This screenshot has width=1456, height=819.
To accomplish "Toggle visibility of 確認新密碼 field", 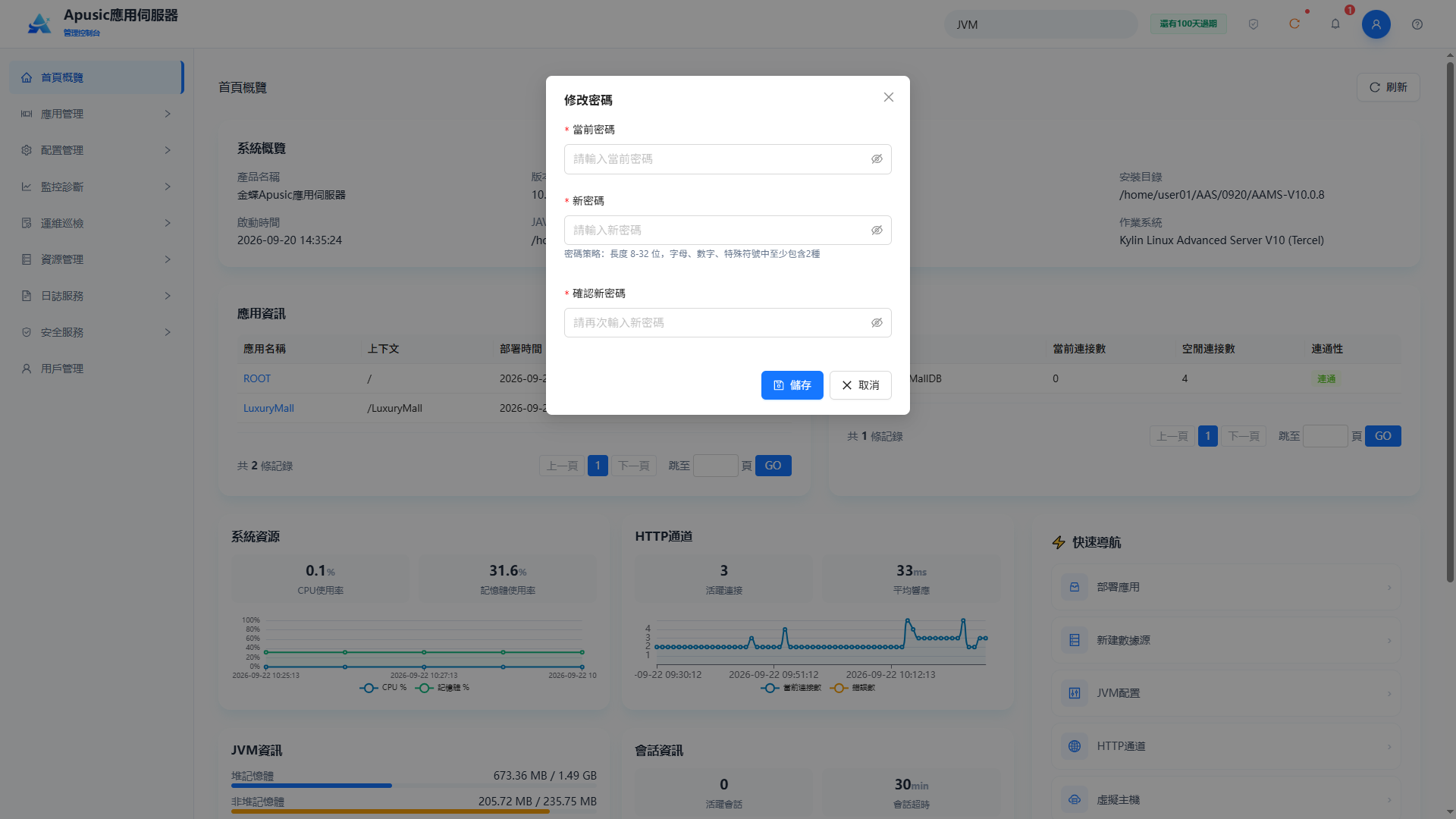I will 877,323.
